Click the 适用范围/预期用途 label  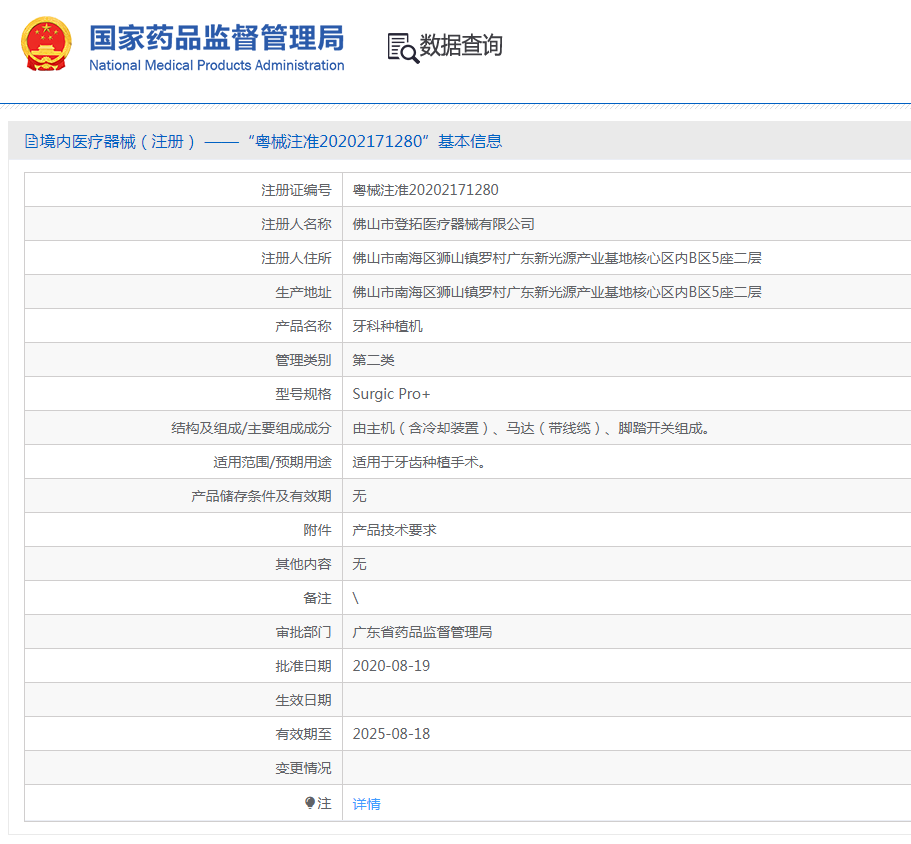[272, 462]
